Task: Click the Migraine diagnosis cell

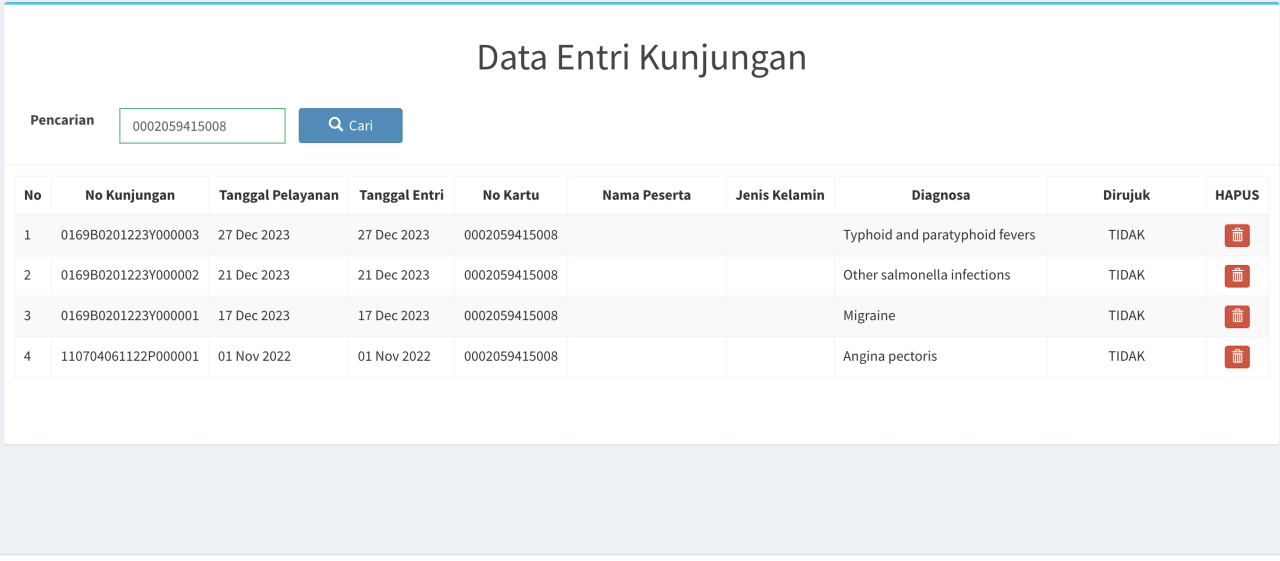Action: click(x=869, y=316)
